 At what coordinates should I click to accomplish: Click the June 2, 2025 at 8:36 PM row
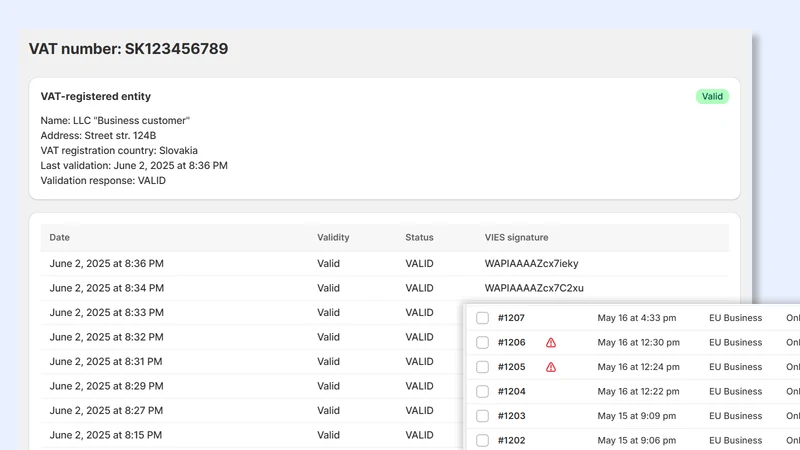tap(385, 264)
